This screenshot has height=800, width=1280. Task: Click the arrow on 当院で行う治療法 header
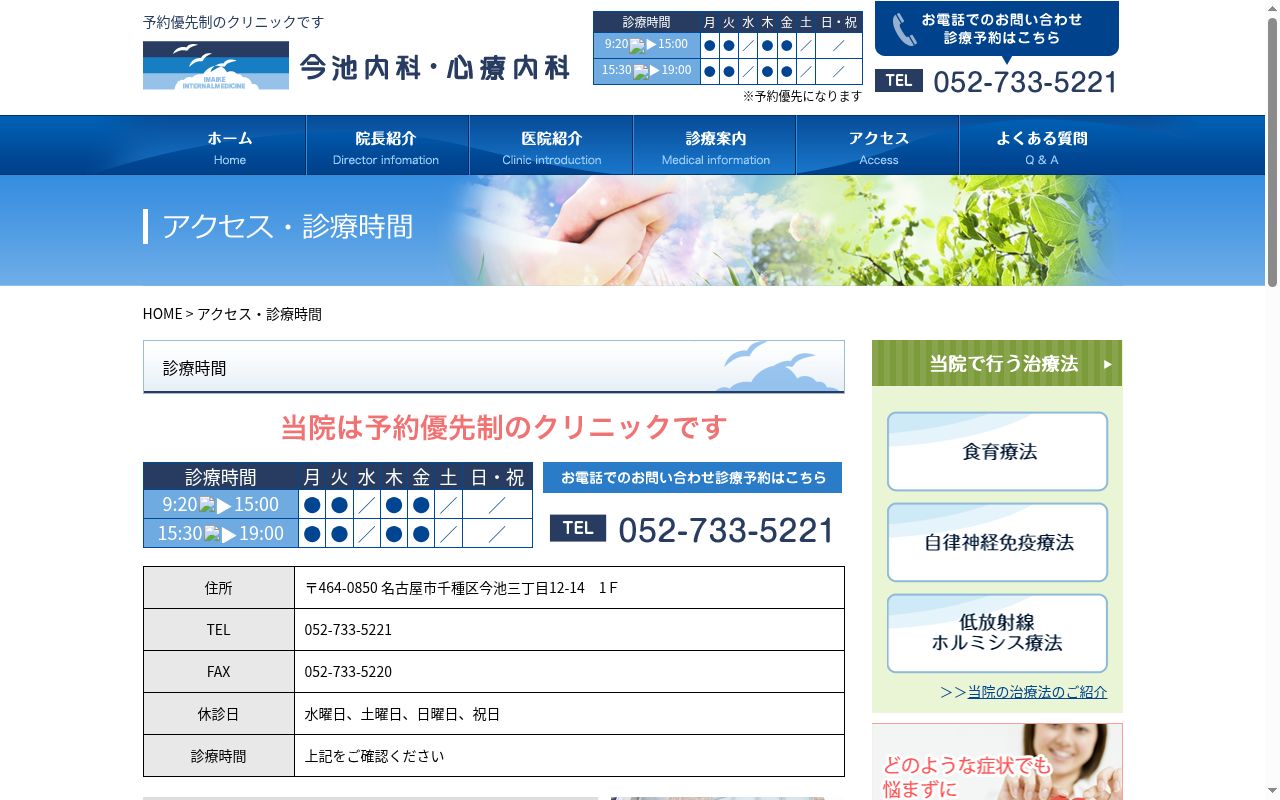[x=1107, y=364]
